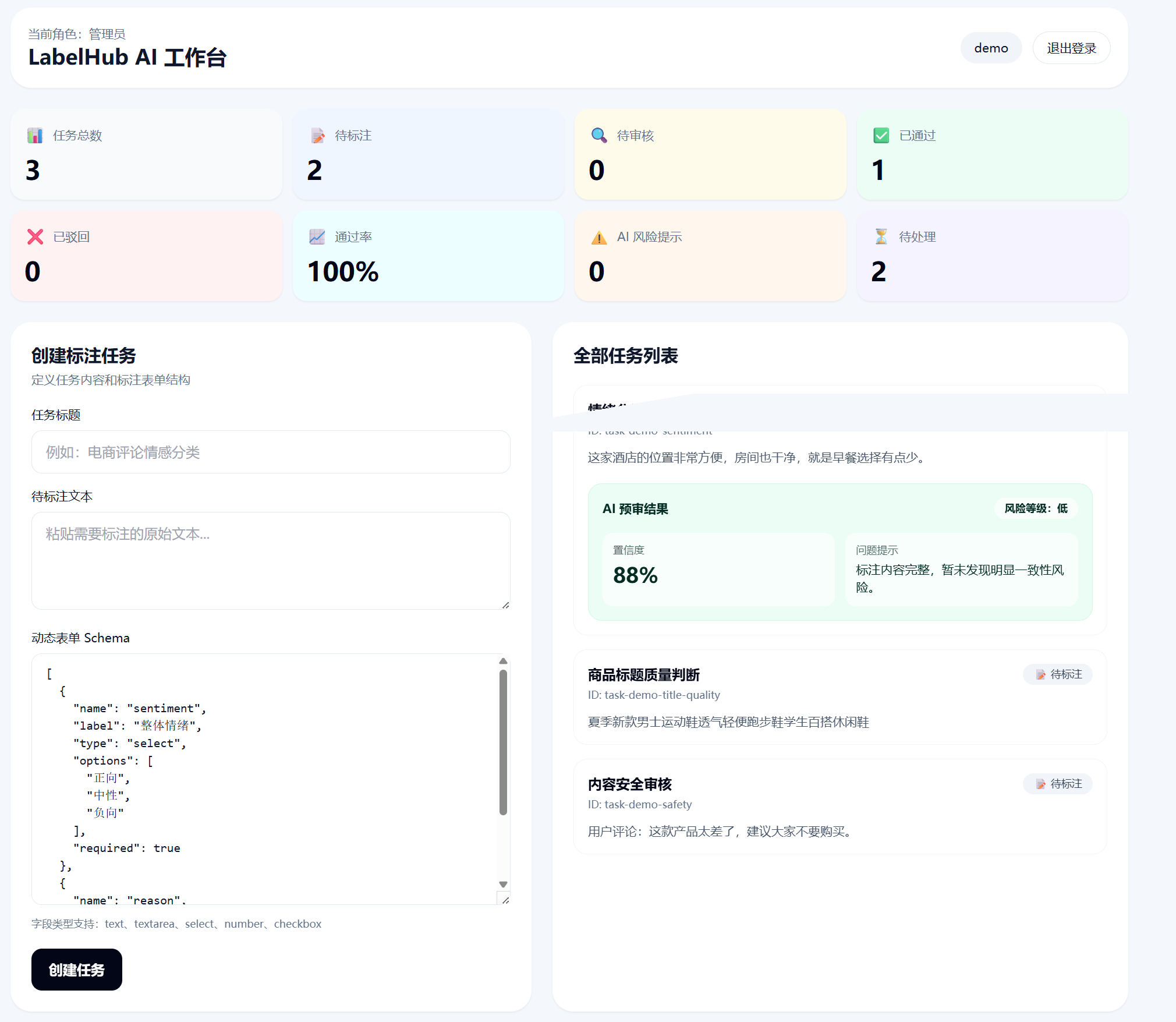Screen dimensions: 1176x1022
Task: Click the "type": "select" line in Schema
Action: click(x=130, y=744)
